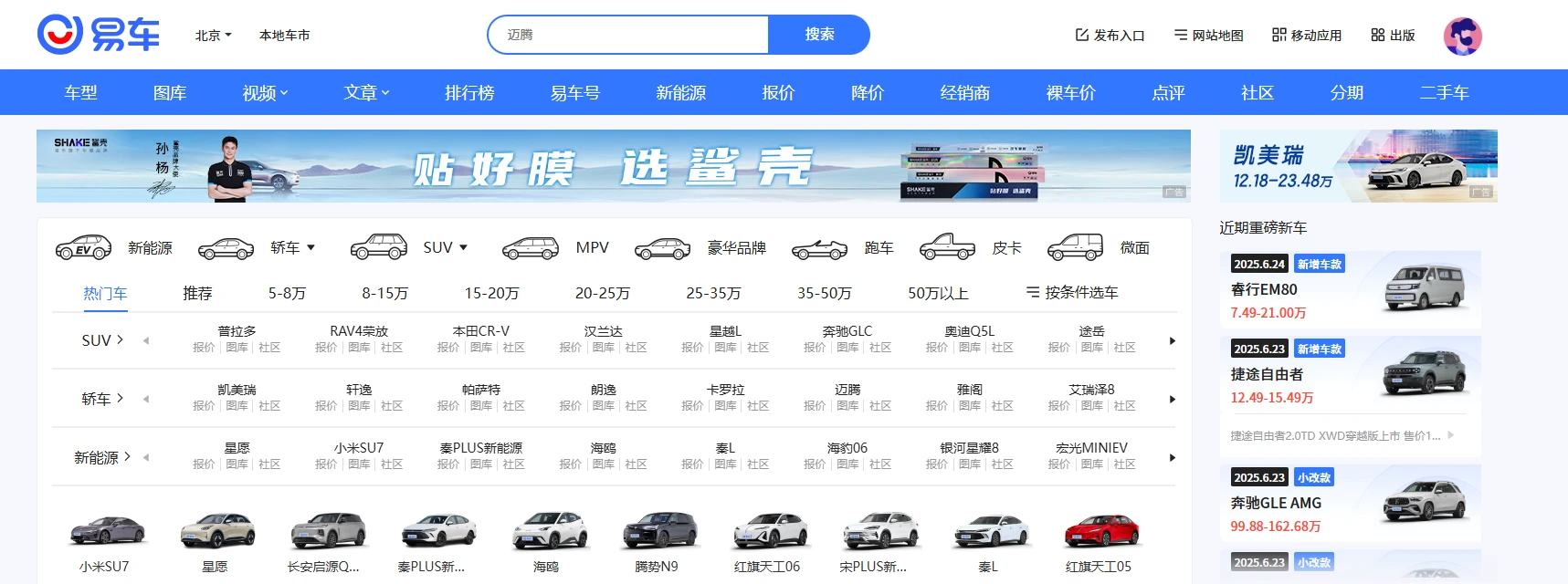The image size is (1568, 584).
Task: Select the SUV body type icon
Action: point(379,247)
